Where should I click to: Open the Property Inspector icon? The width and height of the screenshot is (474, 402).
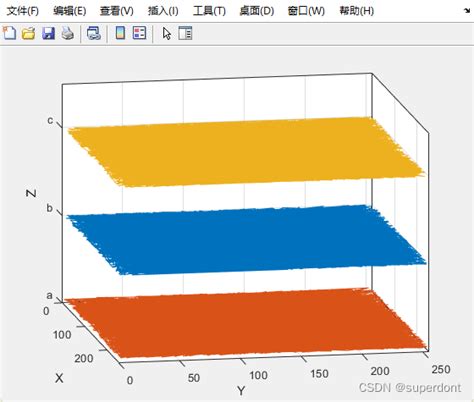[185, 33]
